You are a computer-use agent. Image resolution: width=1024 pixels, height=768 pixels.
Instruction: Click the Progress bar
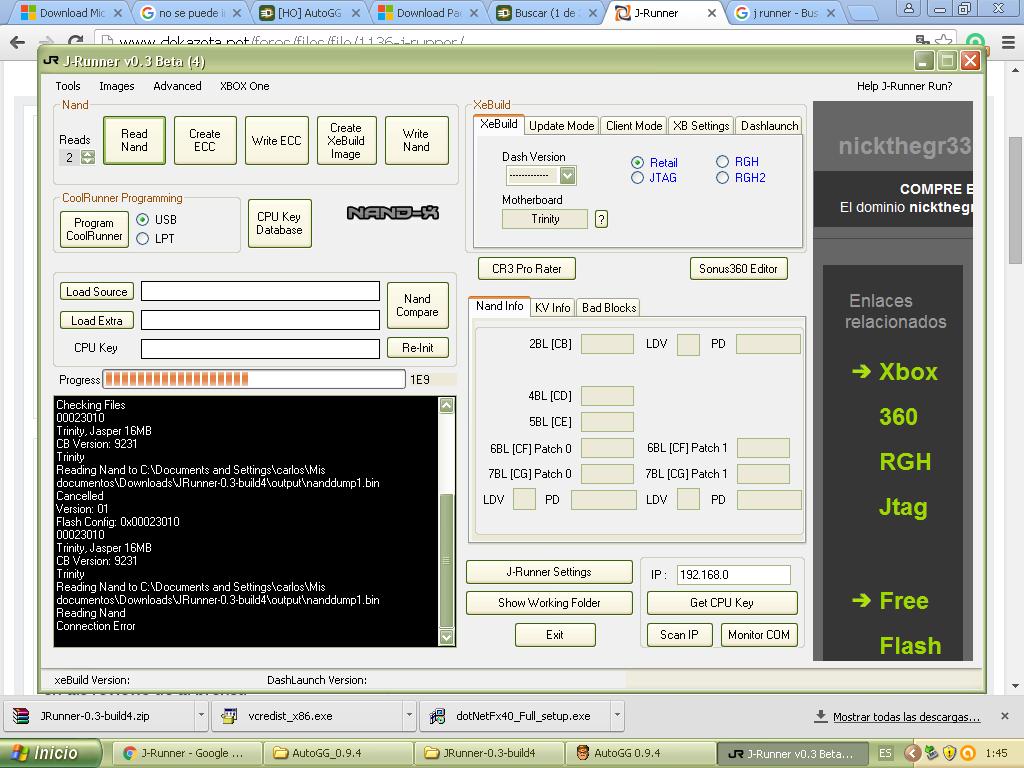pos(254,379)
